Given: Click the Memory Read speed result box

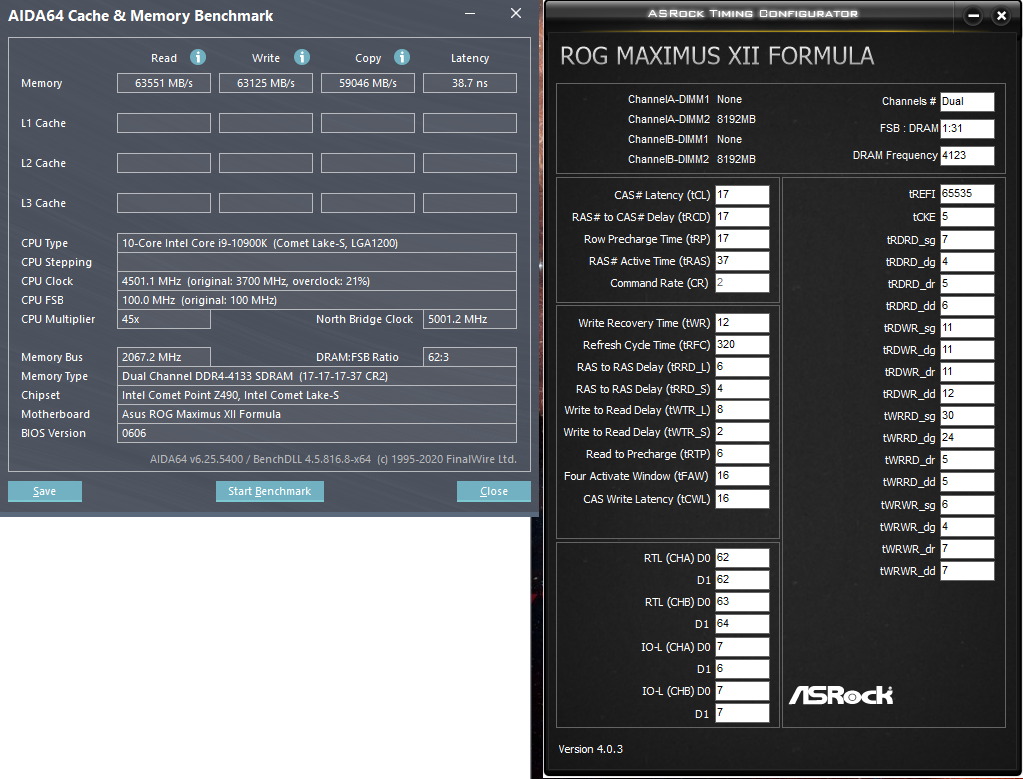Looking at the screenshot, I should pos(164,83).
